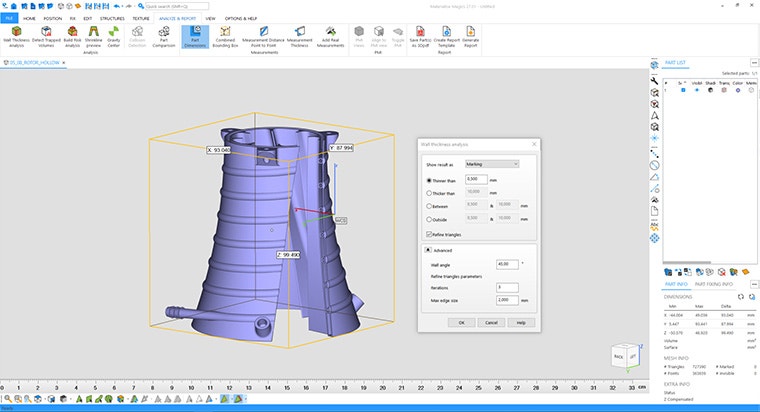Open Wall Thickness Analysis tool in ribbon
Image resolution: width=760 pixels, height=412 pixels.
click(16, 37)
